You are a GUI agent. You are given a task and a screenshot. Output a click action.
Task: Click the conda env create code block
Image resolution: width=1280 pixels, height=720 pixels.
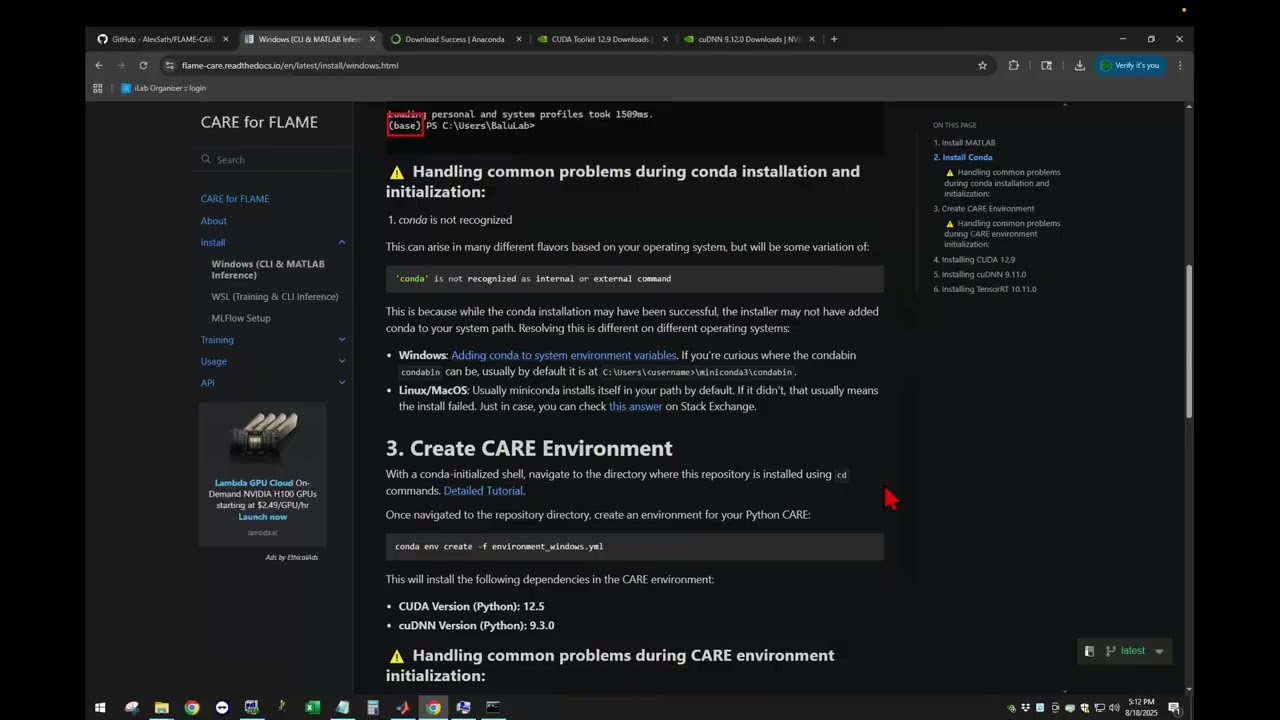(635, 547)
